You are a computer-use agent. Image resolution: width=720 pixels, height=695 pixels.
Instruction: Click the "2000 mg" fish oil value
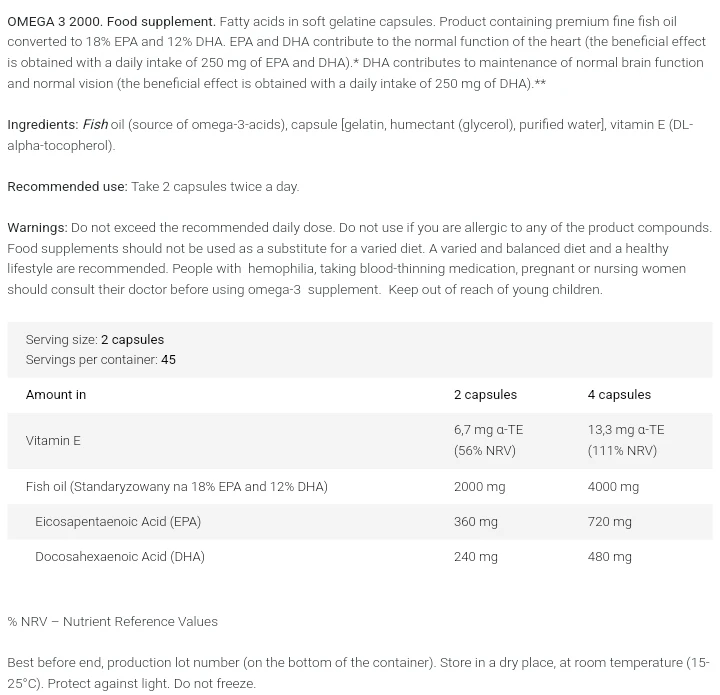[x=479, y=487]
